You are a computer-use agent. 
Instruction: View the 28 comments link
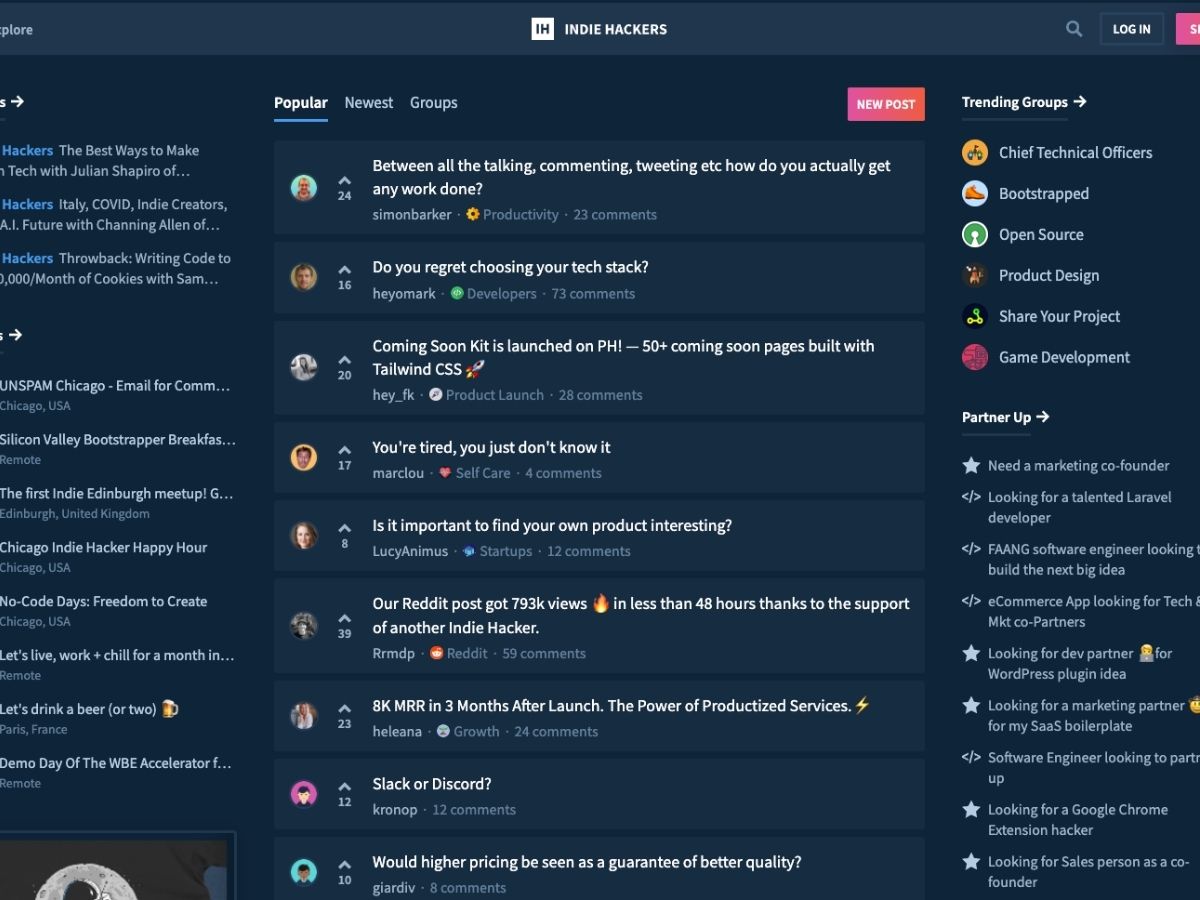pyautogui.click(x=601, y=395)
